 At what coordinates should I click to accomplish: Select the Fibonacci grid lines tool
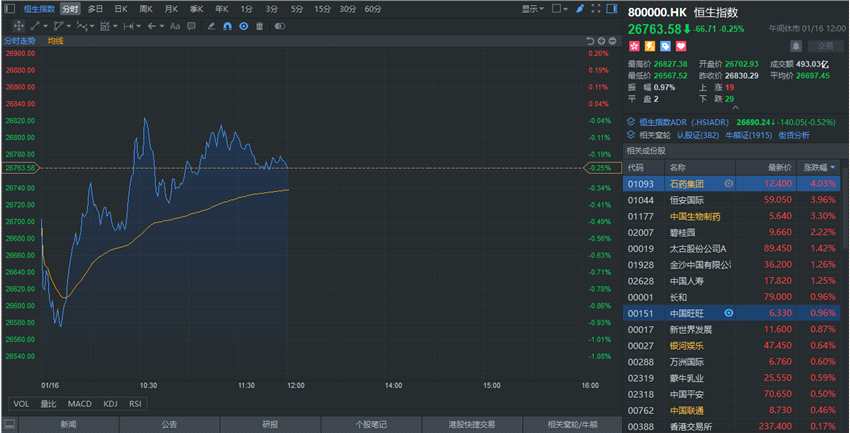pyautogui.click(x=105, y=26)
